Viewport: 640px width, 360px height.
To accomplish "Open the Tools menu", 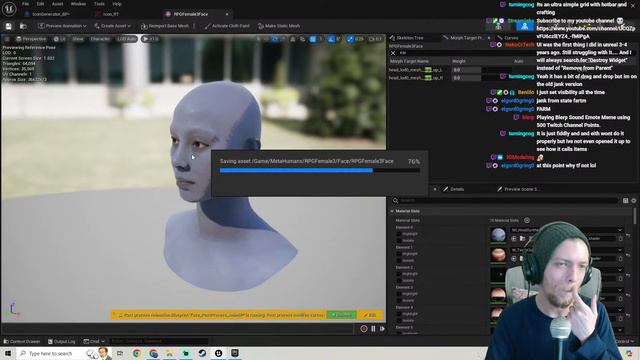I will click(99, 4).
